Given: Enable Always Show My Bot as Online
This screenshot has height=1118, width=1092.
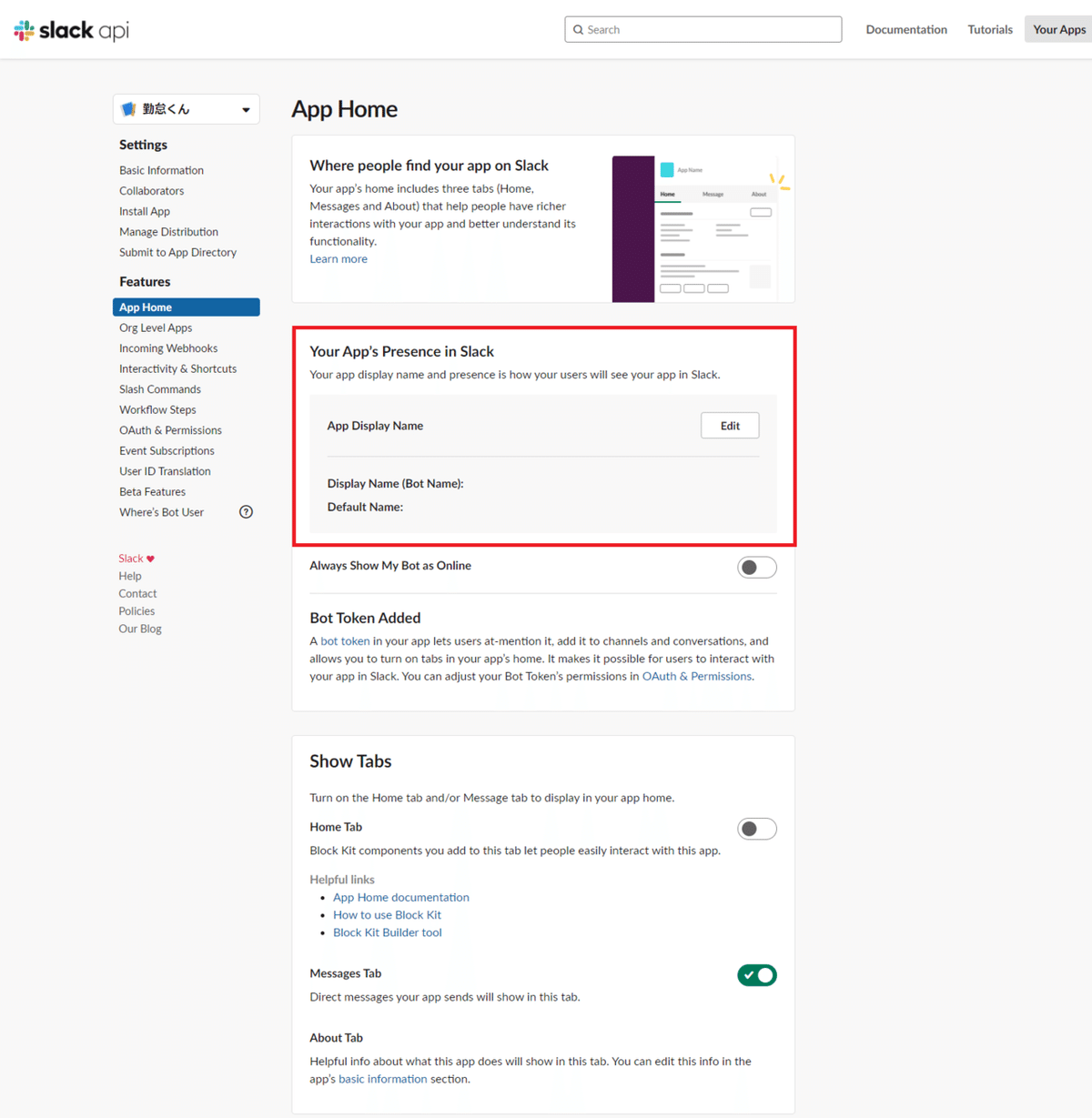Looking at the screenshot, I should point(756,568).
